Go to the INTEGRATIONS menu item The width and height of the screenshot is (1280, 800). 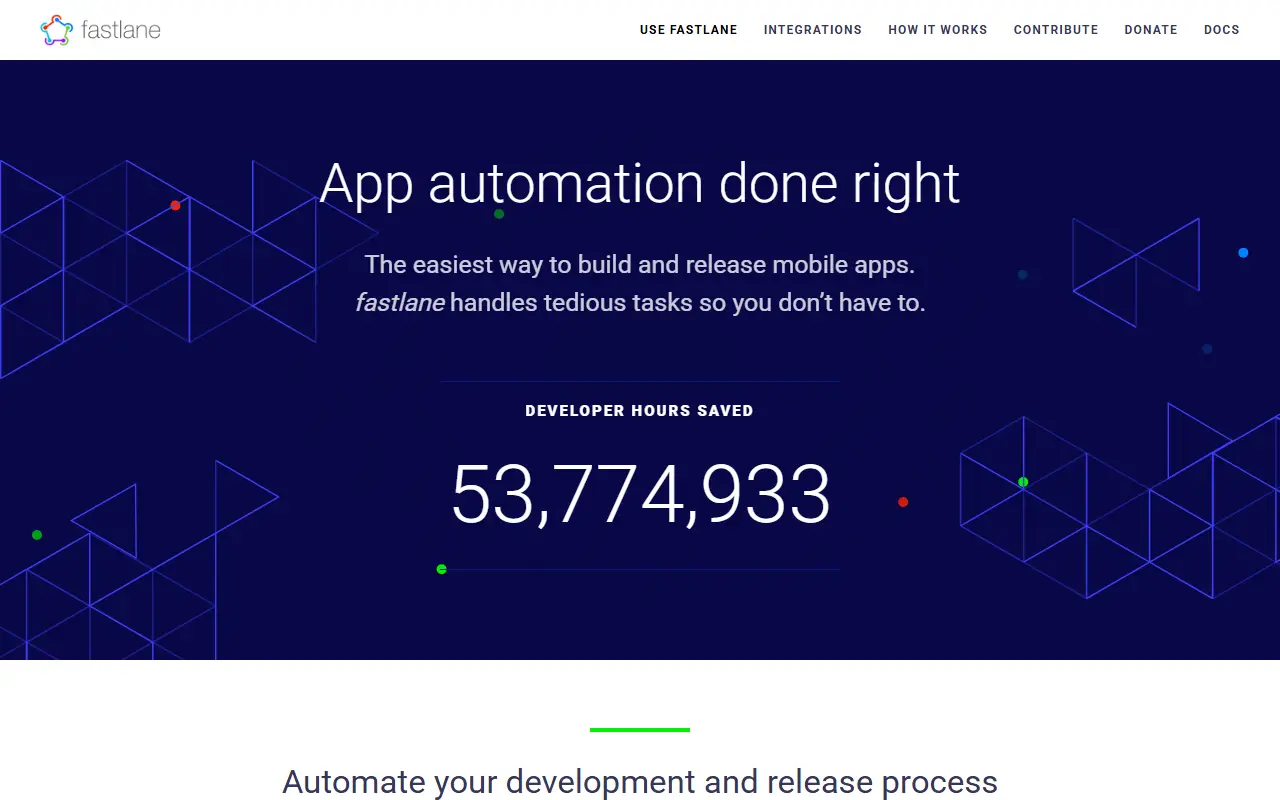coord(813,30)
